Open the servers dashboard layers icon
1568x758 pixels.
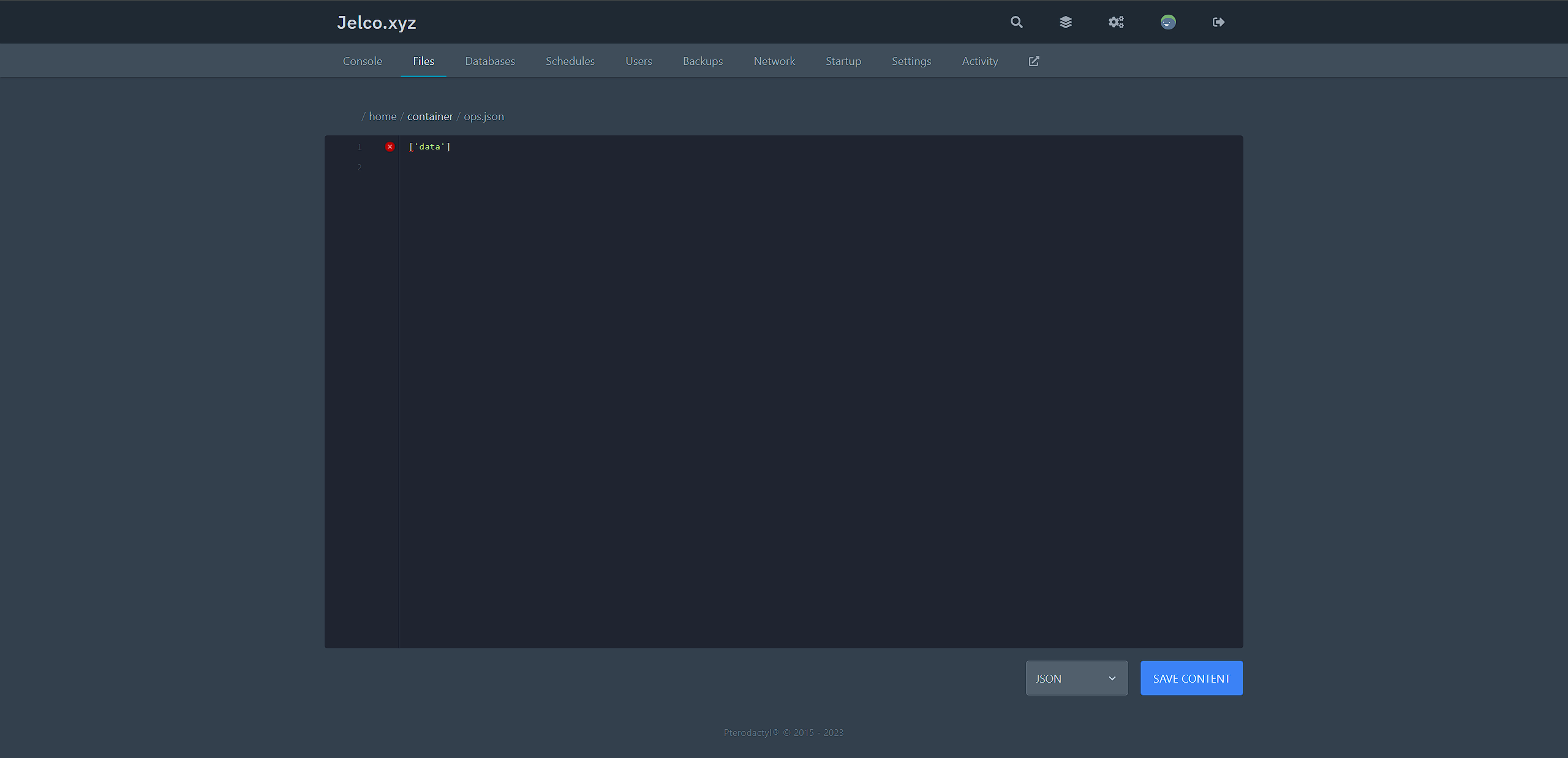point(1065,22)
